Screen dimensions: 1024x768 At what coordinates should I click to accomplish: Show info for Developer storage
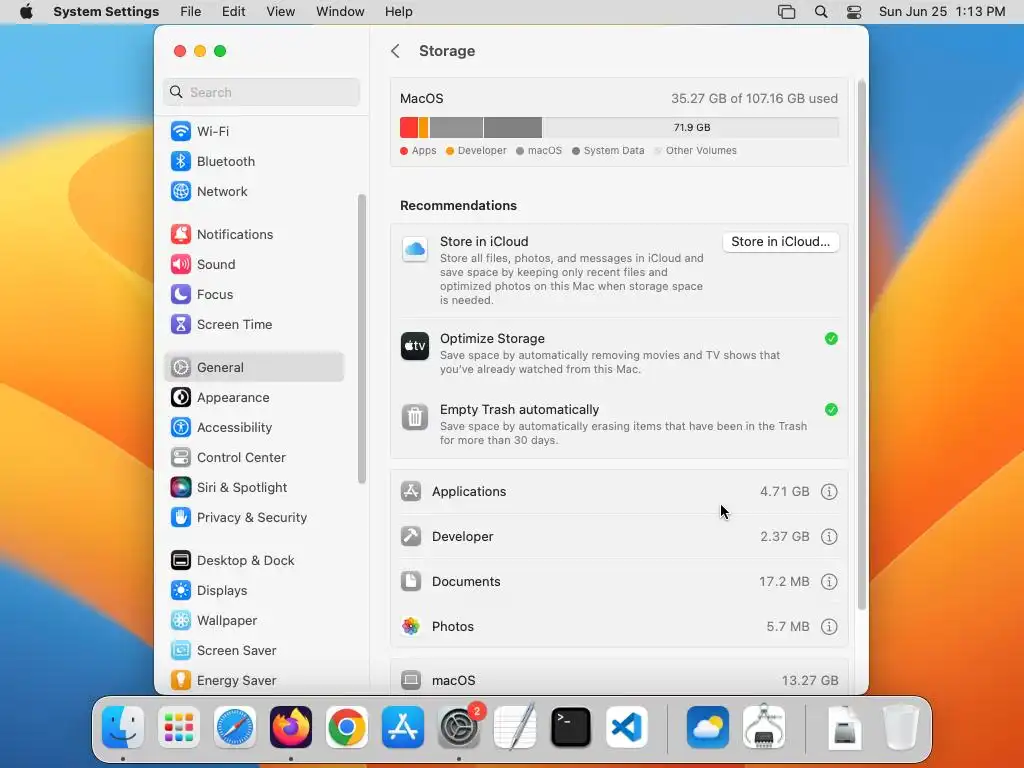tap(829, 537)
